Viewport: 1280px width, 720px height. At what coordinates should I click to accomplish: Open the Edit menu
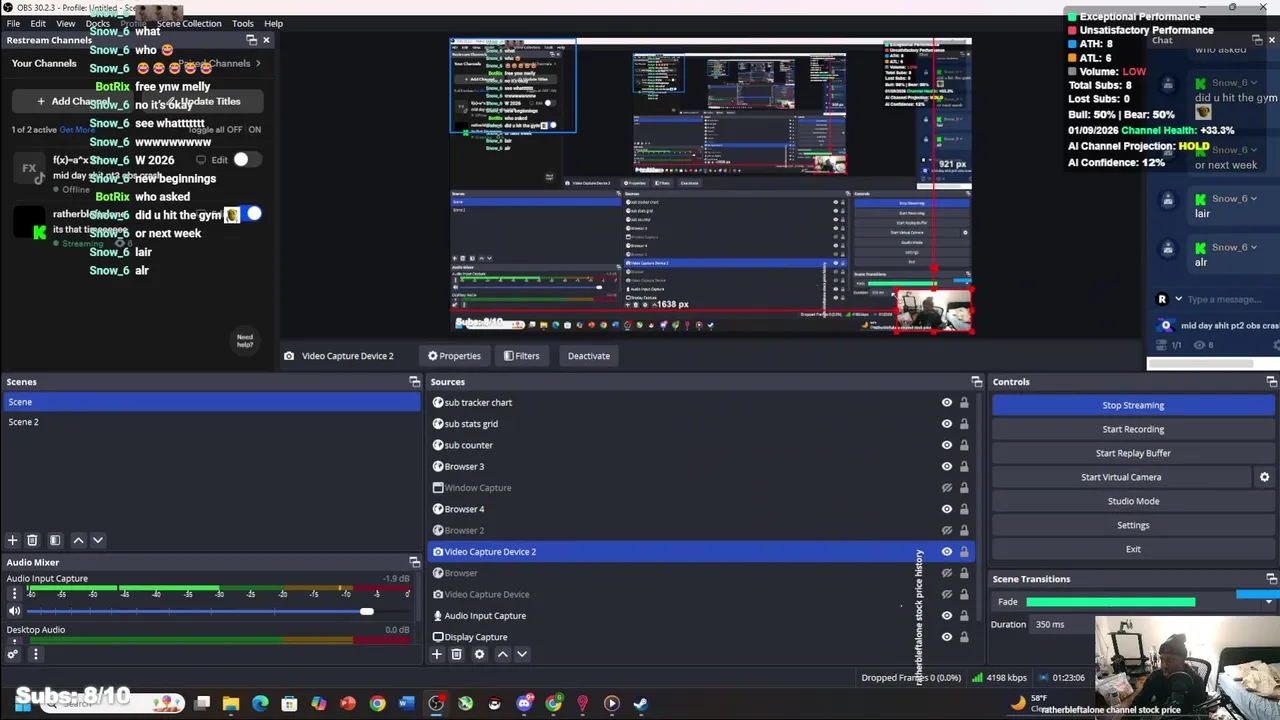pyautogui.click(x=38, y=23)
